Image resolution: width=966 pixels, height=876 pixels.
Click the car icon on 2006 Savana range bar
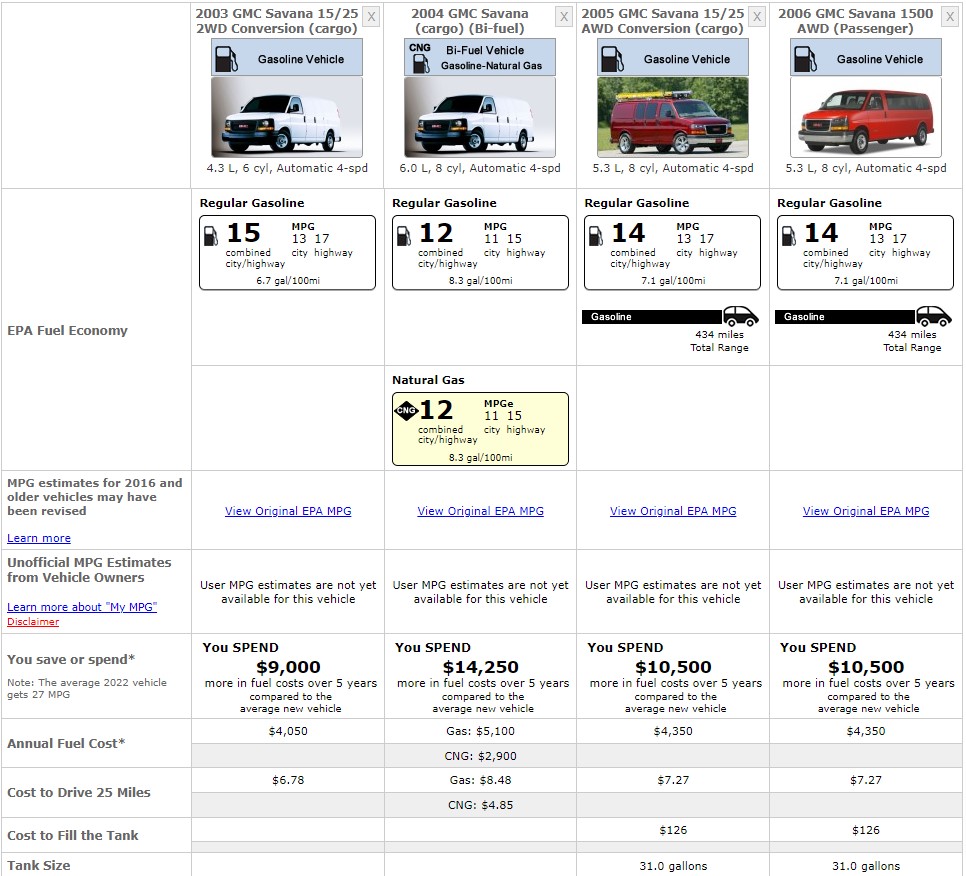(933, 316)
